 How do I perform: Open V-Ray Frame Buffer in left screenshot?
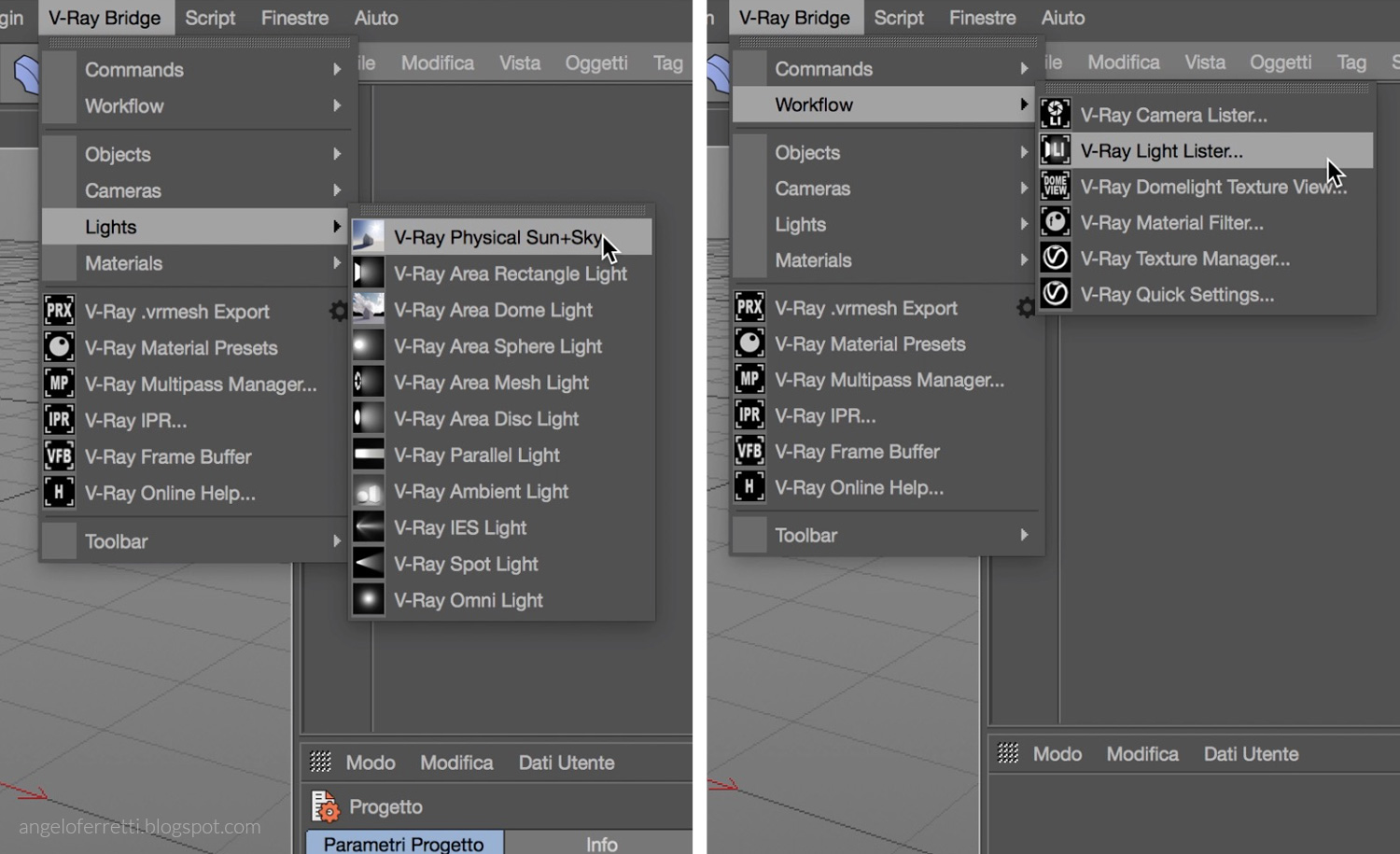tap(168, 457)
